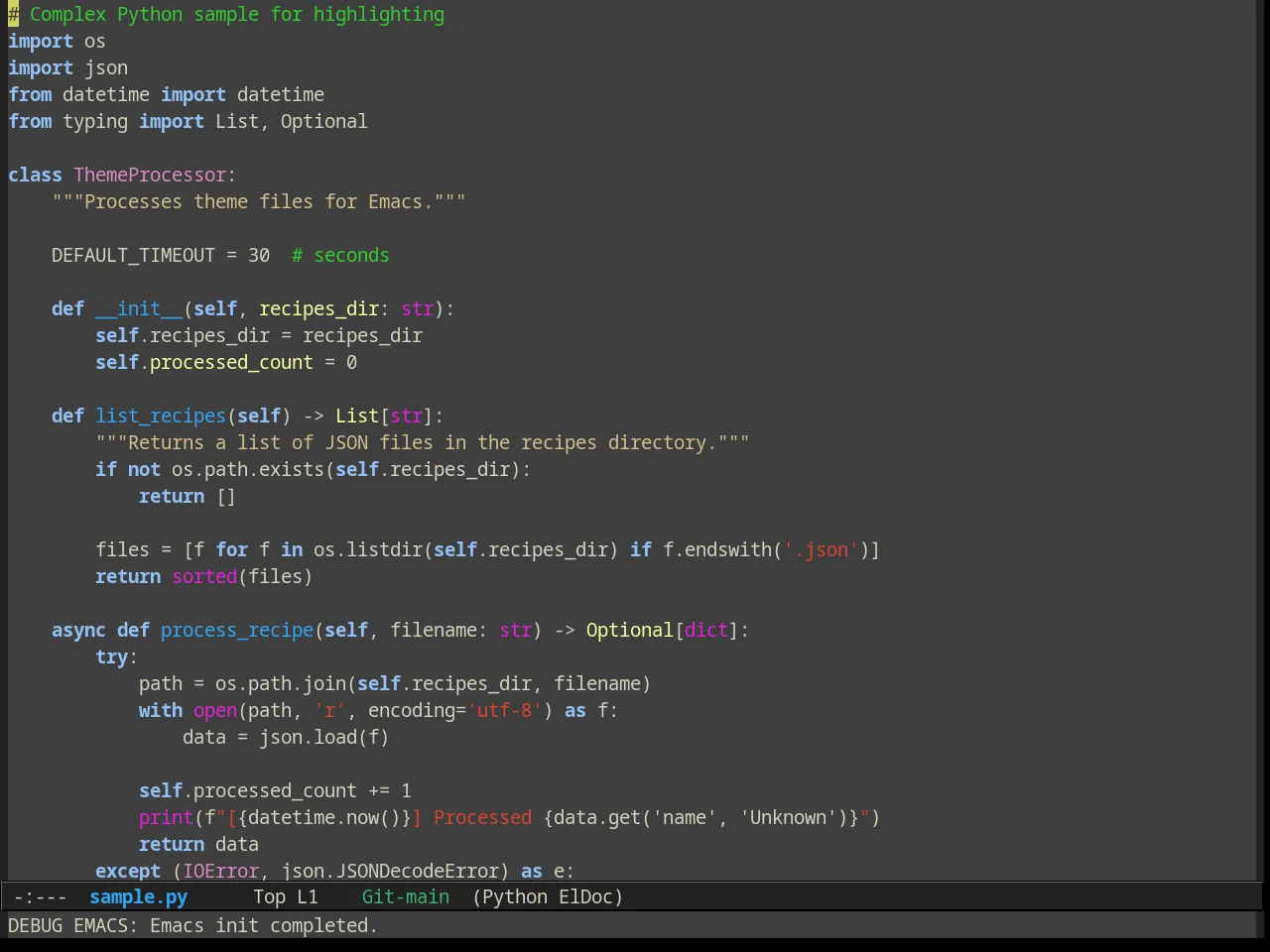
Task: Click 'os.path.join' in the path assignment
Action: click(x=281, y=684)
